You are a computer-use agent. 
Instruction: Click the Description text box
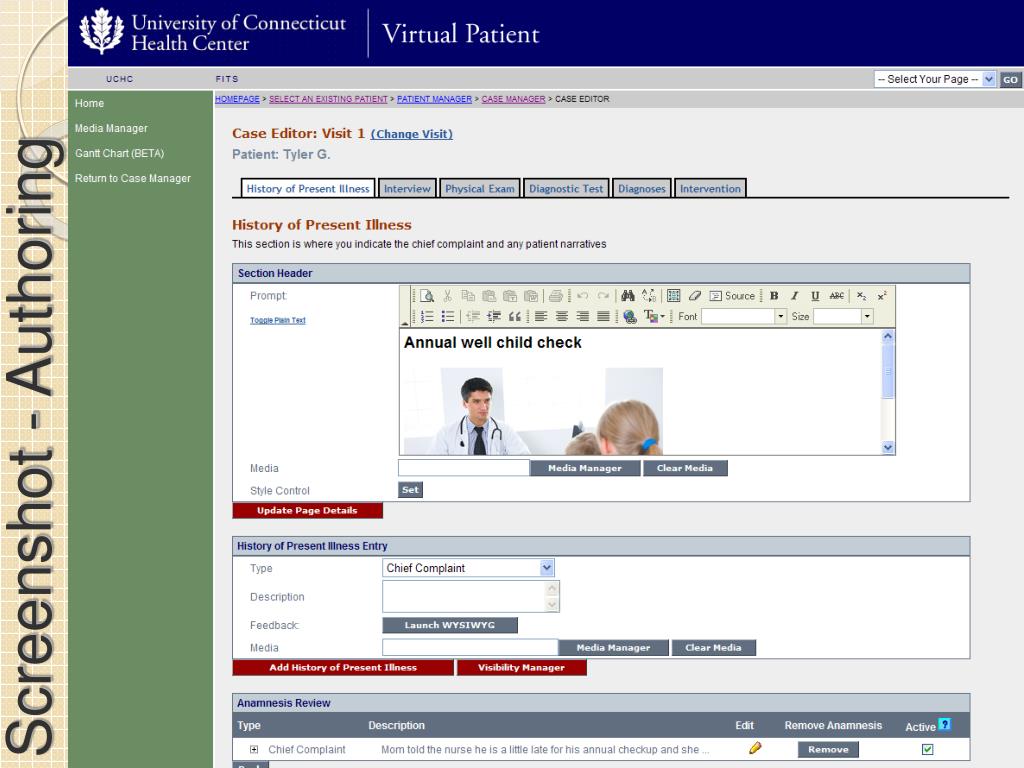[x=470, y=596]
